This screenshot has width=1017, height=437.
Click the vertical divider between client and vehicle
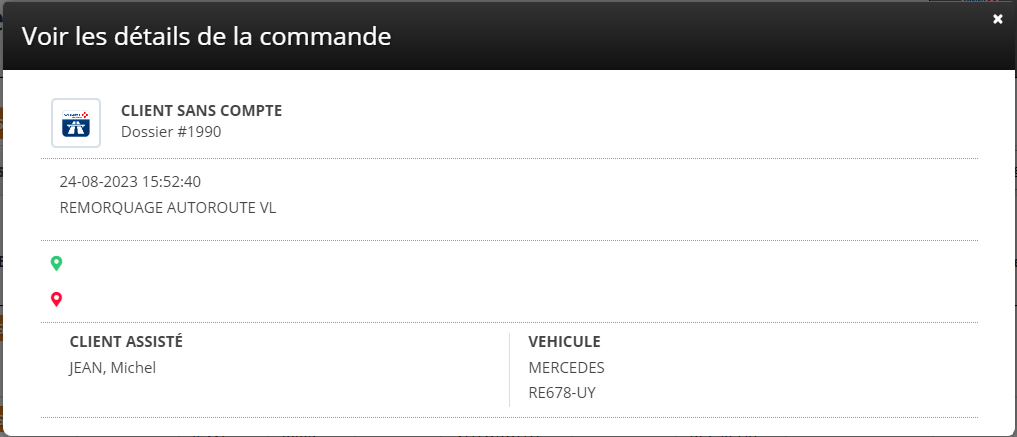(x=510, y=369)
